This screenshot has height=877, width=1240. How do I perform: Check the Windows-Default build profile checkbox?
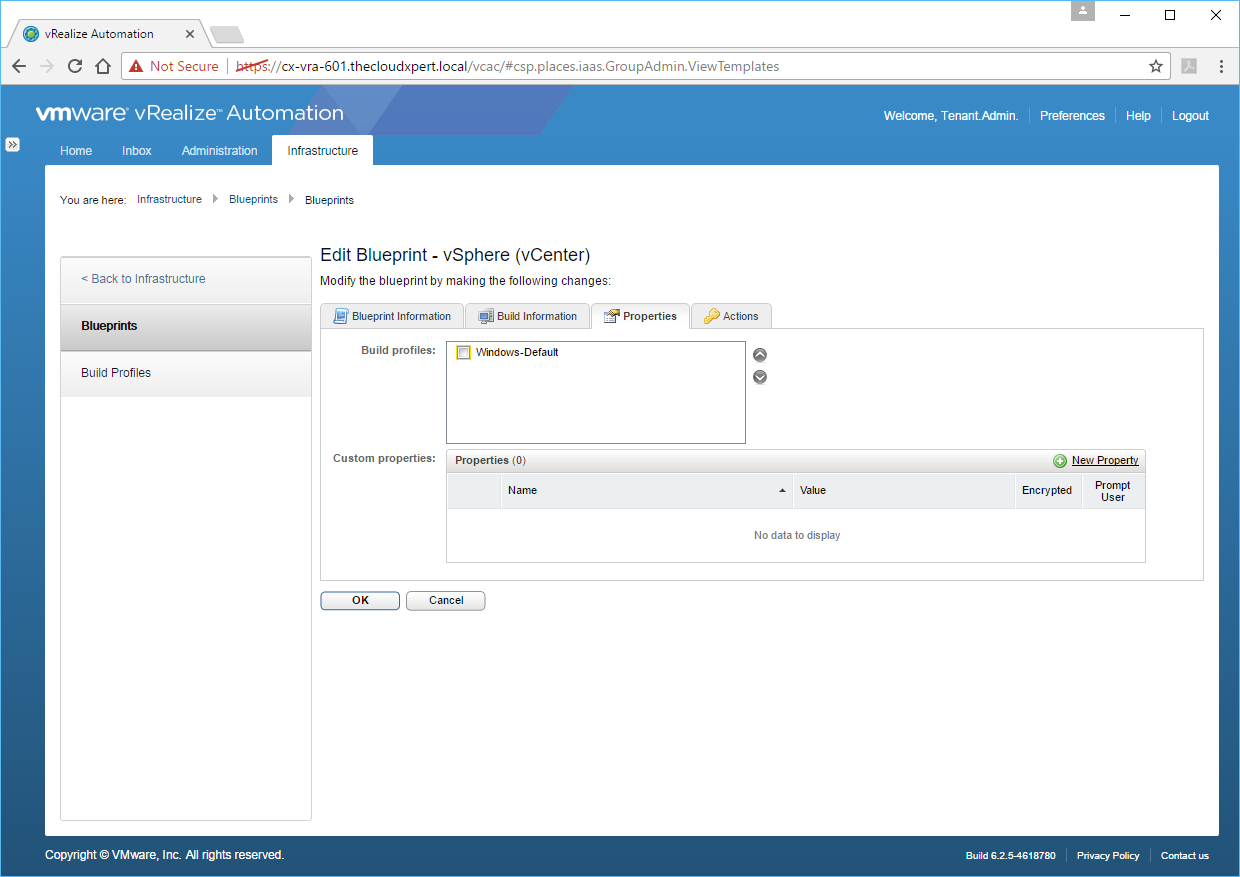pyautogui.click(x=463, y=352)
